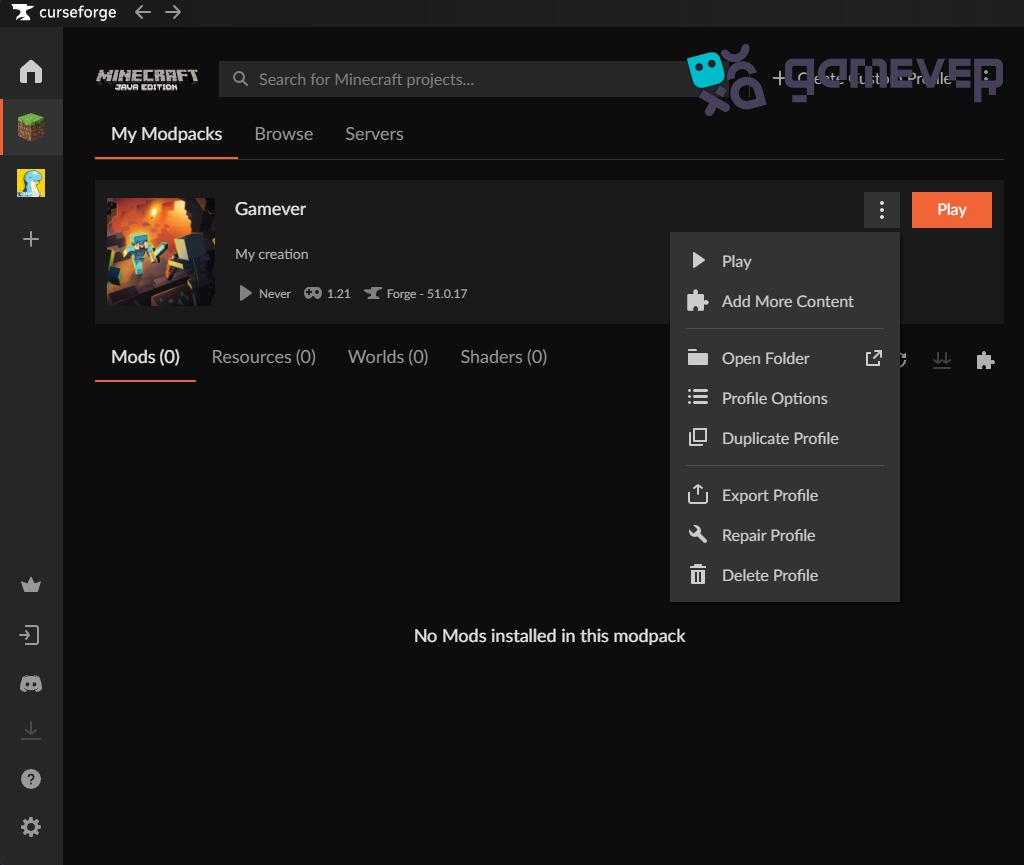Select Duplicate Profile menu entry
Screen dimensions: 1024x865
(785, 438)
